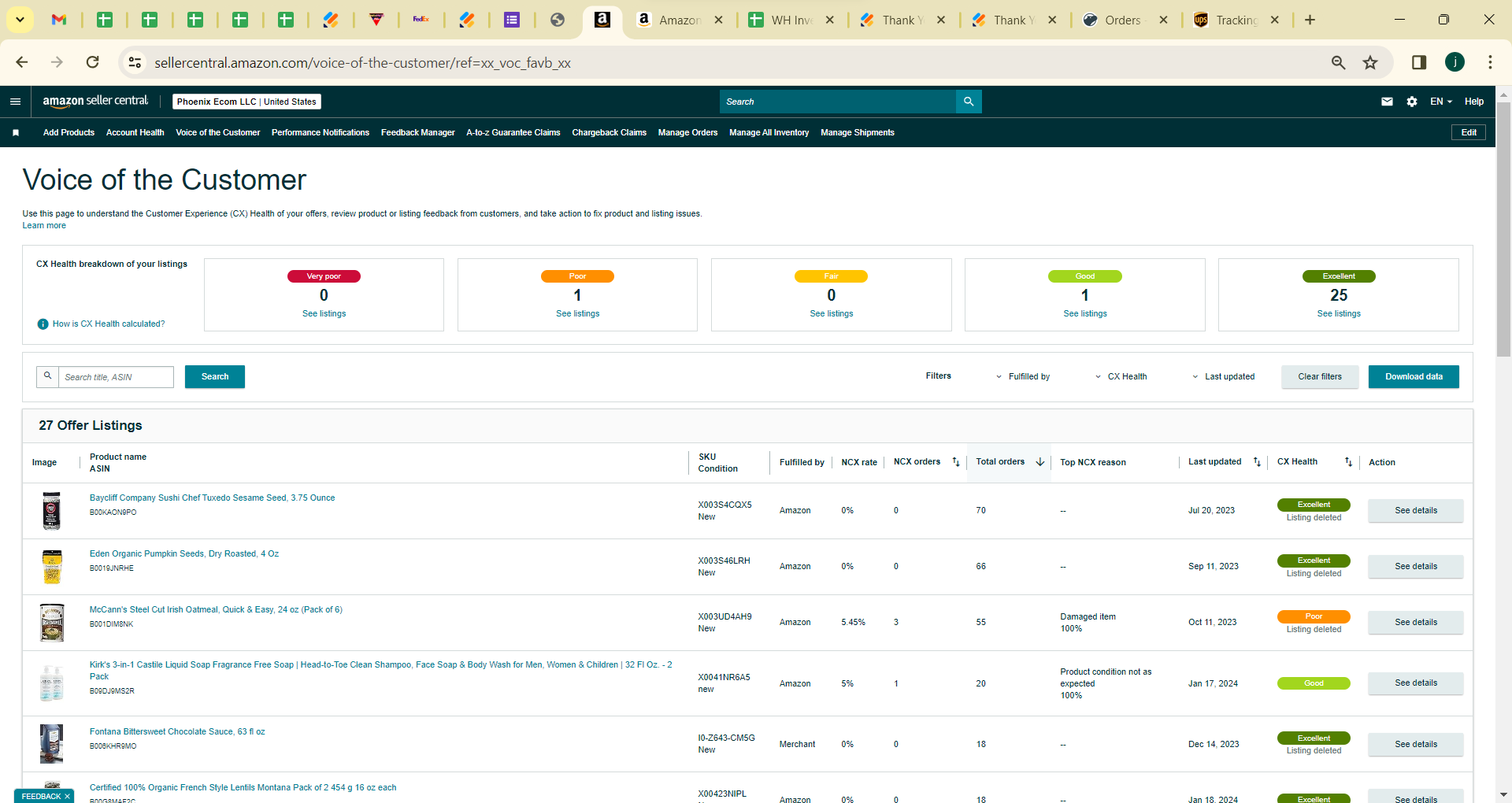Click the top Seller Central search box
Viewport: 1512px width, 803px height.
(838, 102)
